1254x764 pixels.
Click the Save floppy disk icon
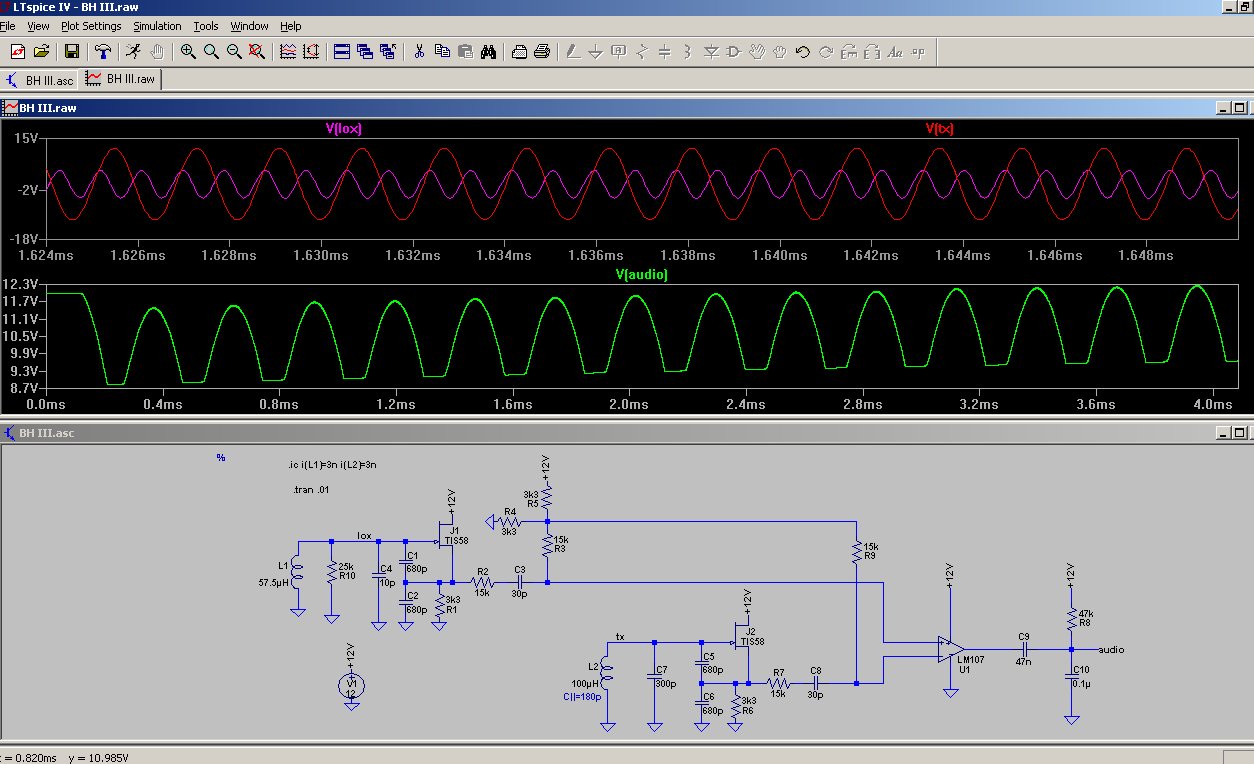point(71,51)
